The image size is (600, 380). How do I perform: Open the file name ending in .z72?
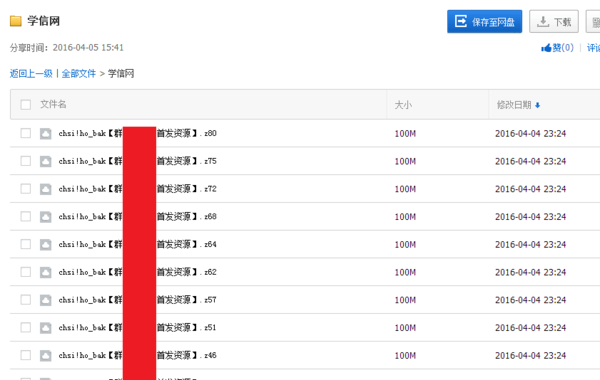[137, 189]
